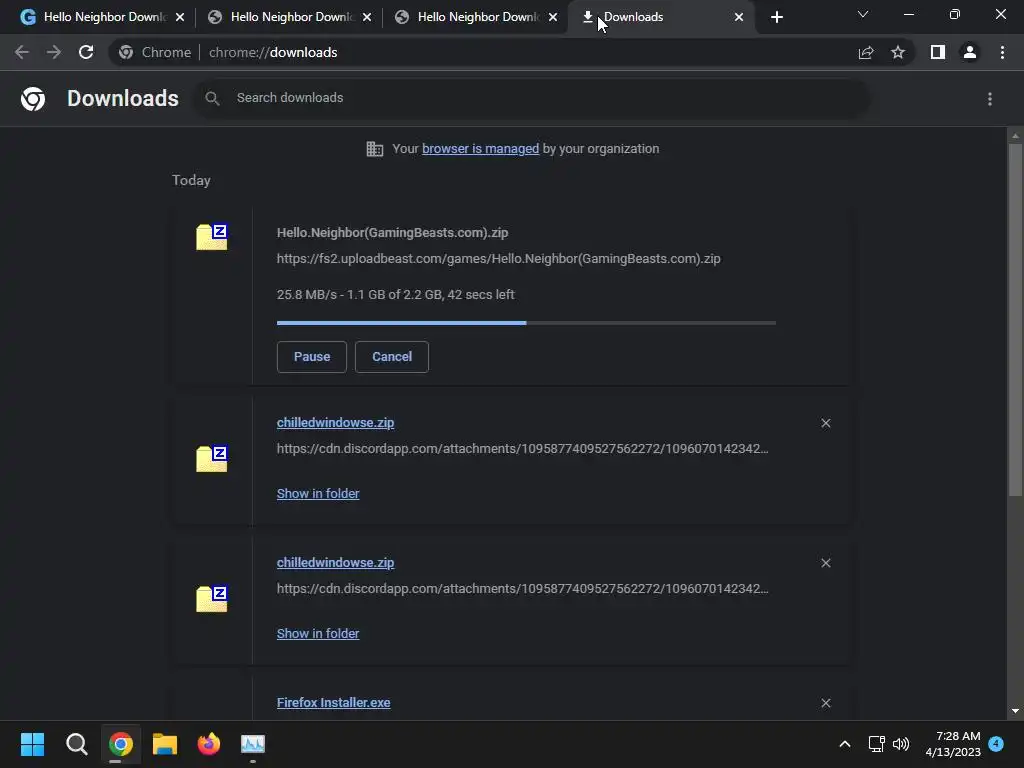Open Downloads page more actions menu

990,99
